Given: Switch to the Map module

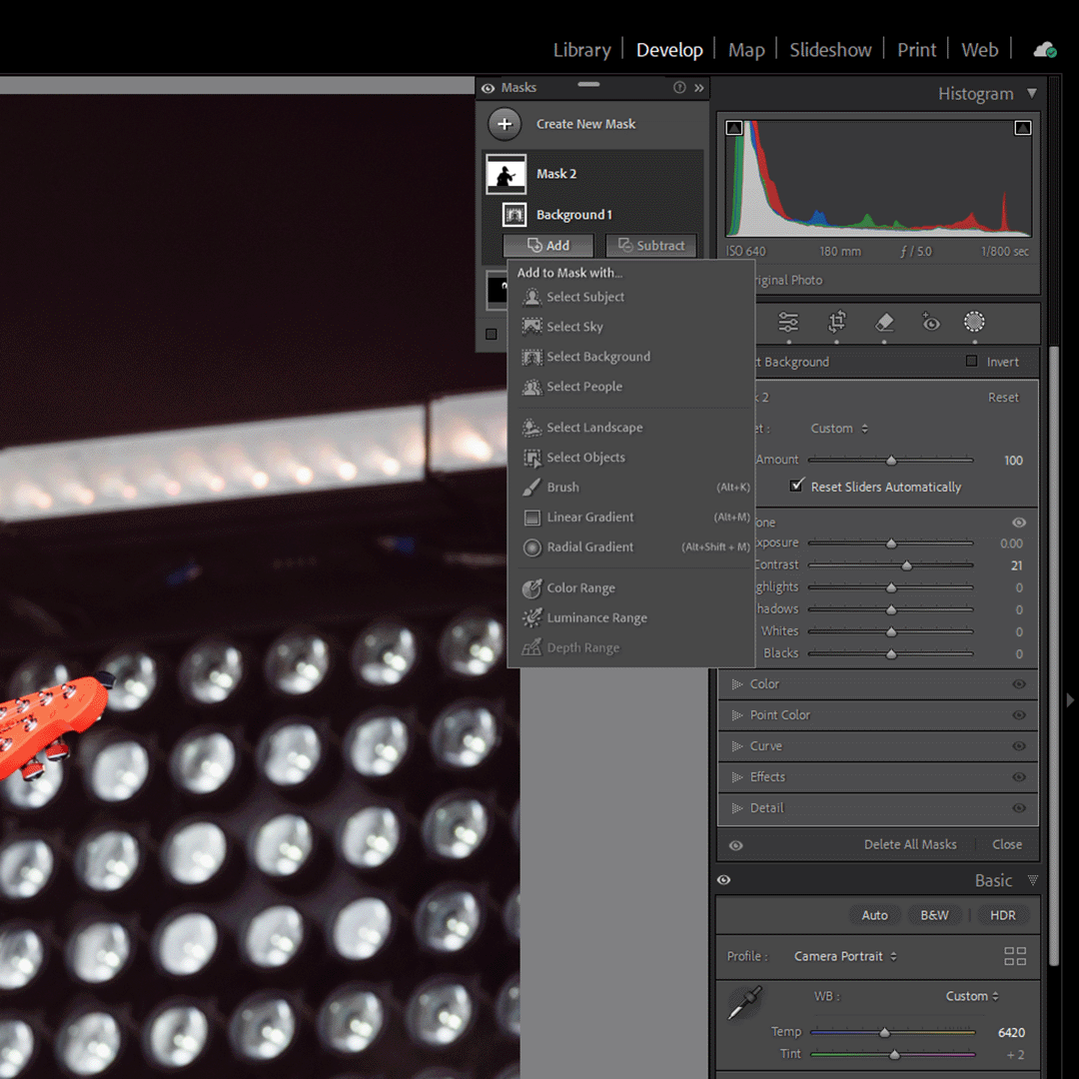Looking at the screenshot, I should 746,50.
